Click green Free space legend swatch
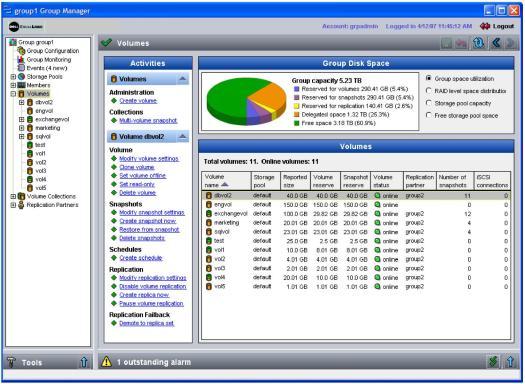This screenshot has height=384, width=525. (296, 123)
